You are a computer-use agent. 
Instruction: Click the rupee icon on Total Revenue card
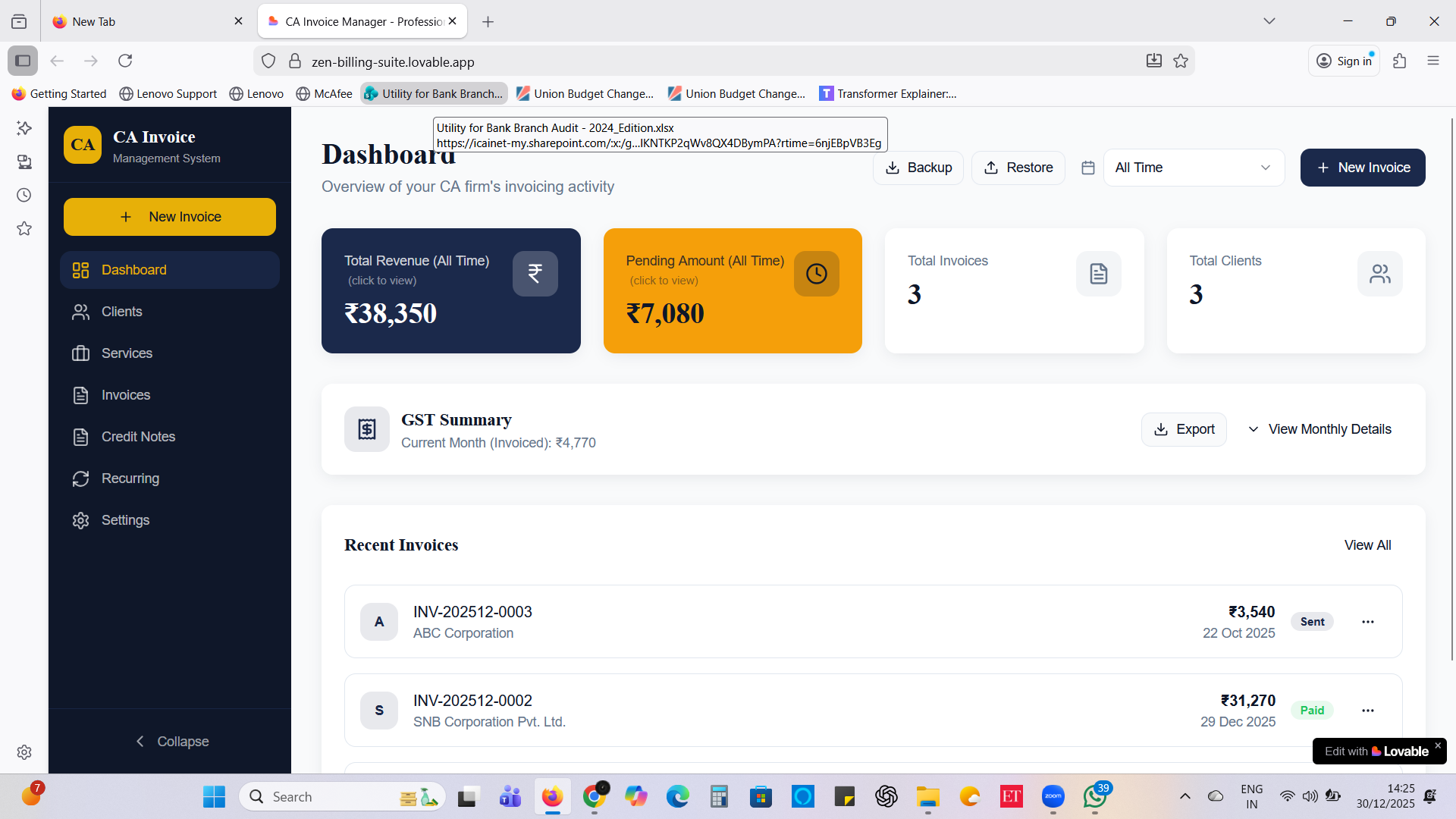535,274
